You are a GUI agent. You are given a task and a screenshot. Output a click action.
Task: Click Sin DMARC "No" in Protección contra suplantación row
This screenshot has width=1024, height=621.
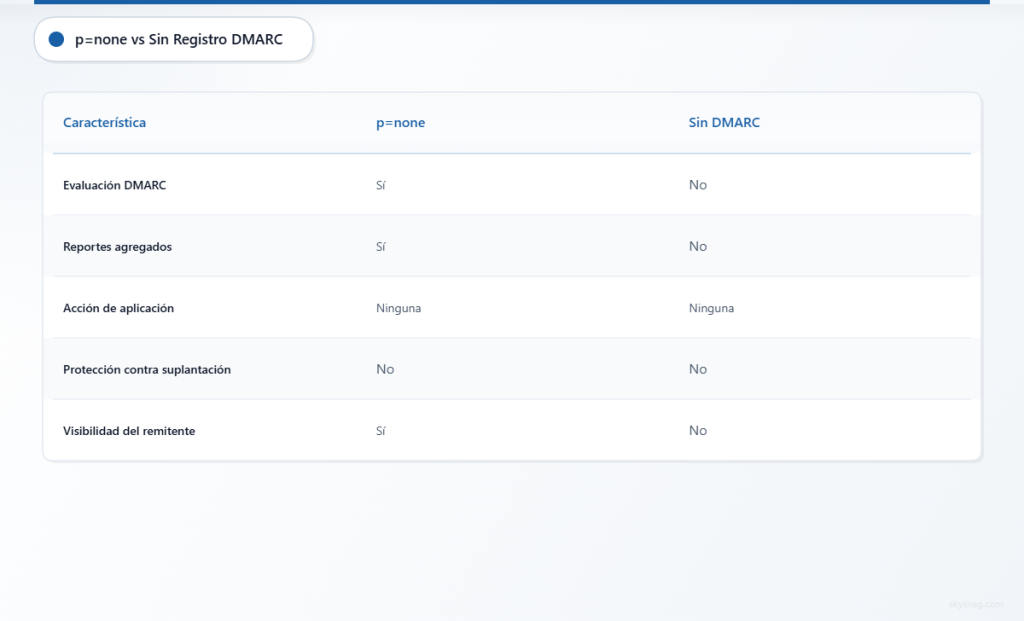tap(697, 369)
